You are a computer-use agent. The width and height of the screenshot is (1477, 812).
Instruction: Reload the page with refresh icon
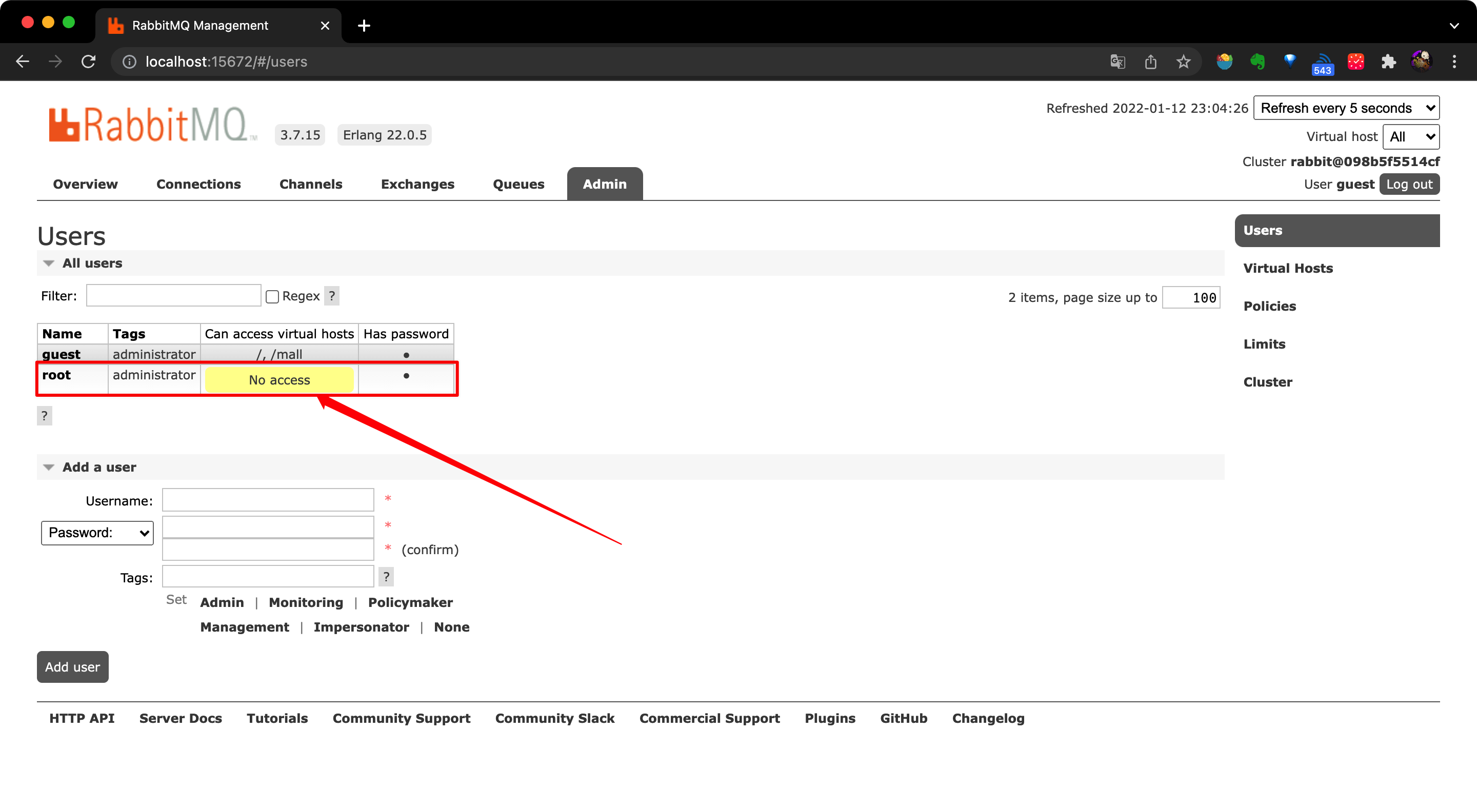point(88,62)
